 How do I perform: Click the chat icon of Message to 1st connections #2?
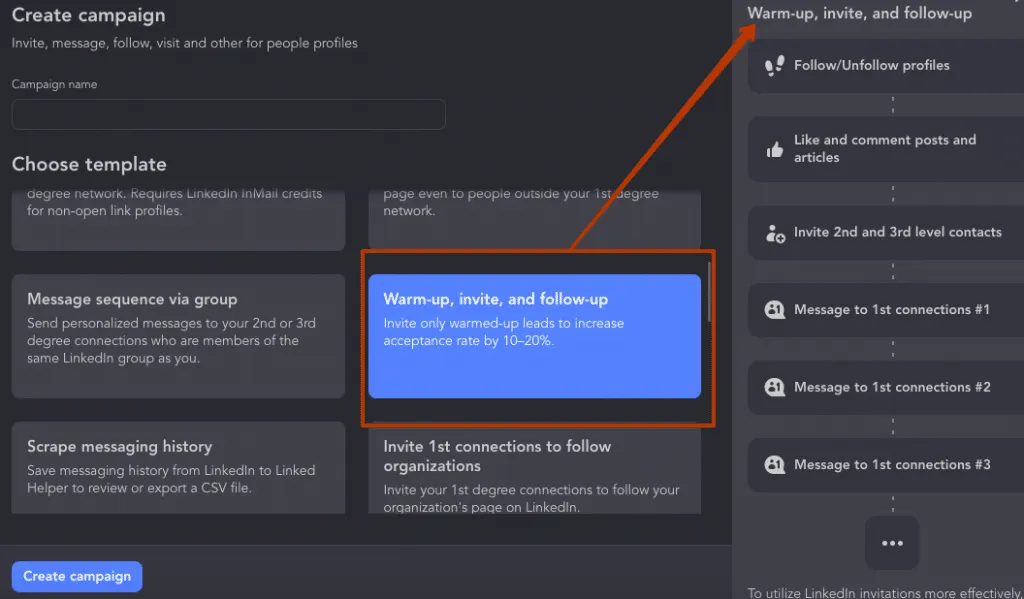click(775, 387)
